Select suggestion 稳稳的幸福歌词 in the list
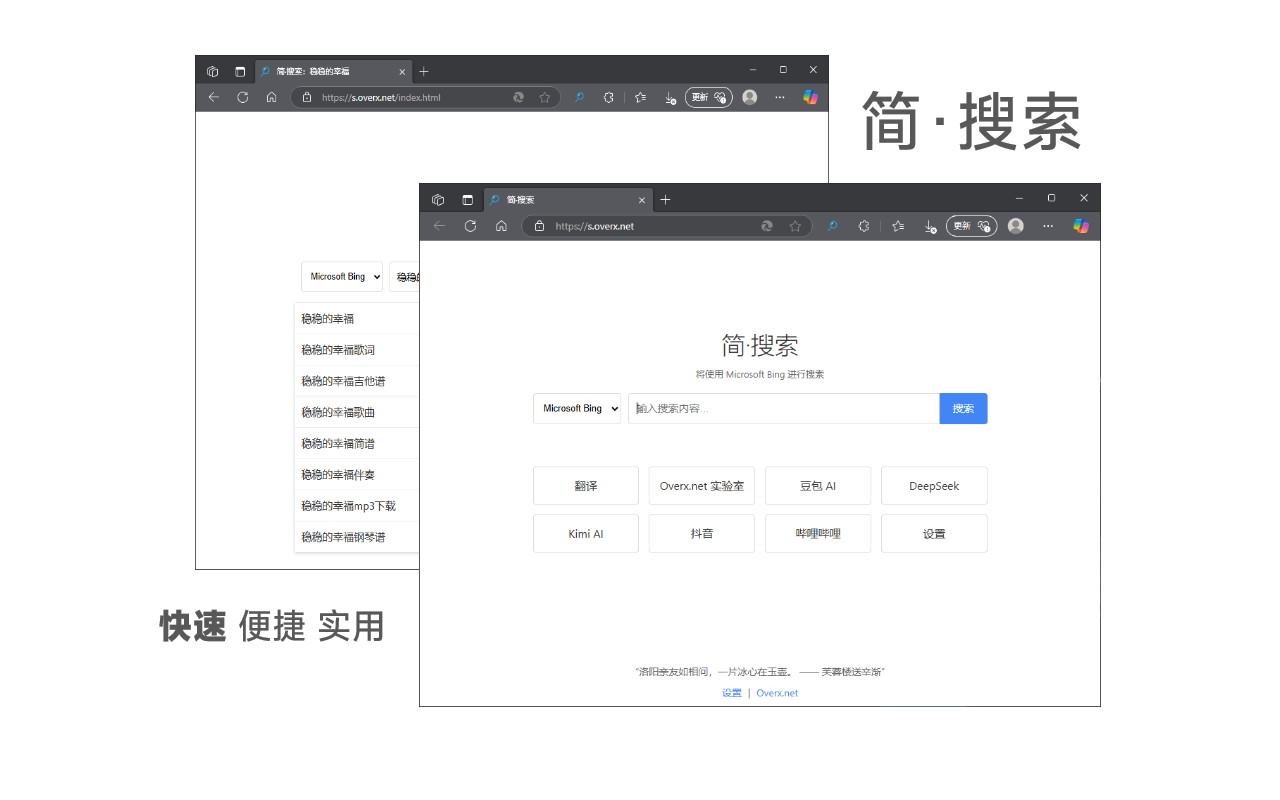Image resolution: width=1280 pixels, height=800 pixels. pyautogui.click(x=335, y=349)
